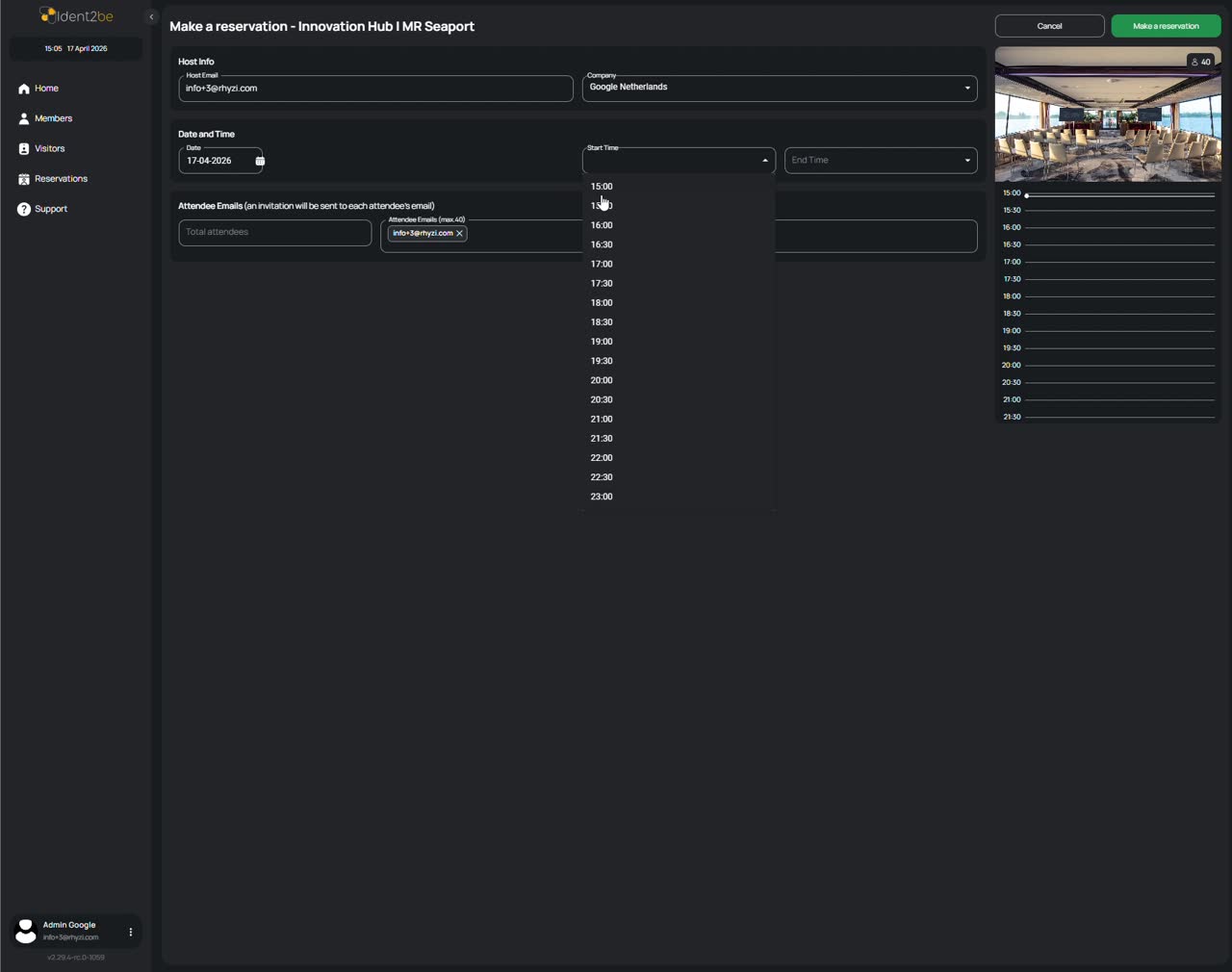Select 15:00 as start time

602,187
